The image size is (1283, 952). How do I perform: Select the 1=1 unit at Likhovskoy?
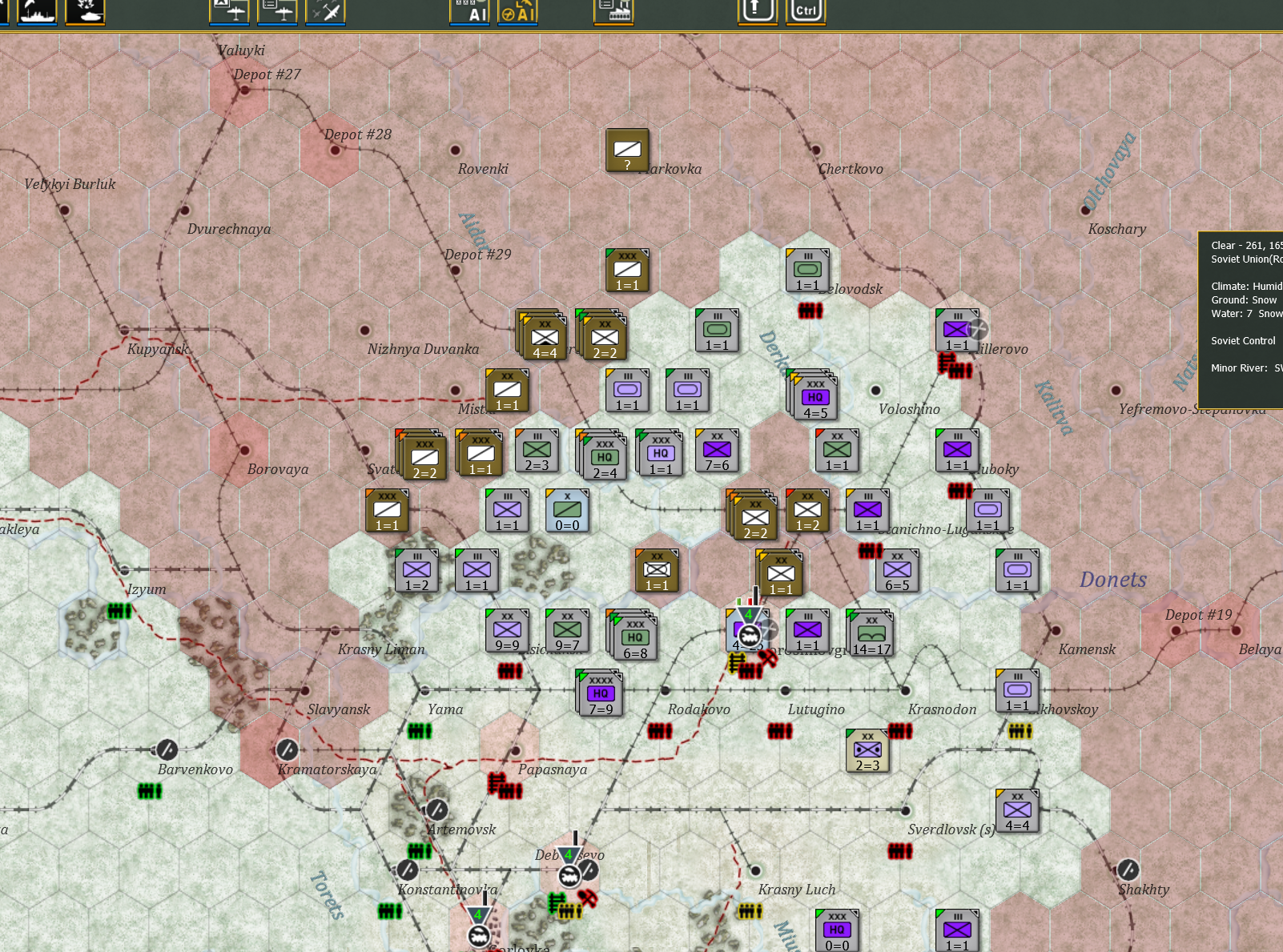[x=1017, y=690]
